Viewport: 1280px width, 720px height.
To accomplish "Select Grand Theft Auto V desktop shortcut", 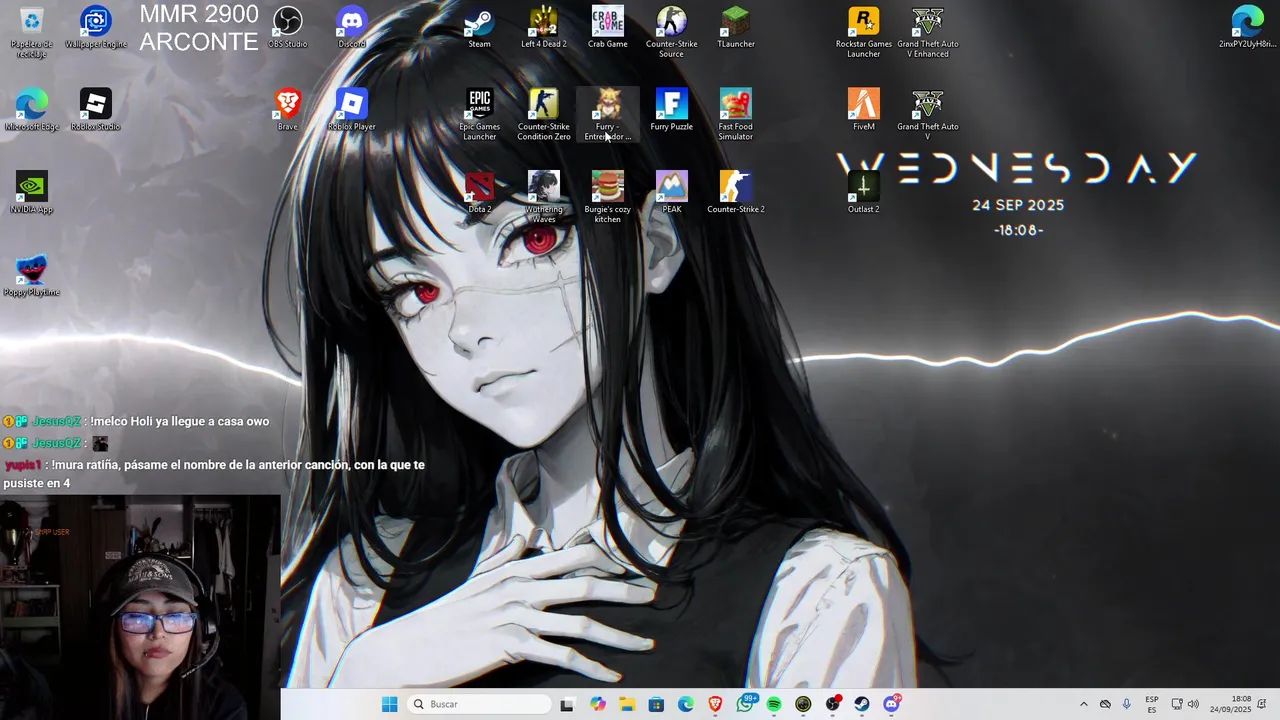I will coord(928,115).
